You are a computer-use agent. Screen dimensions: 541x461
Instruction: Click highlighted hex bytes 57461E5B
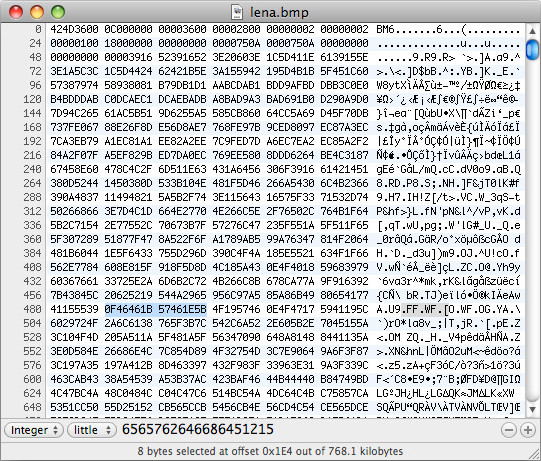183,309
